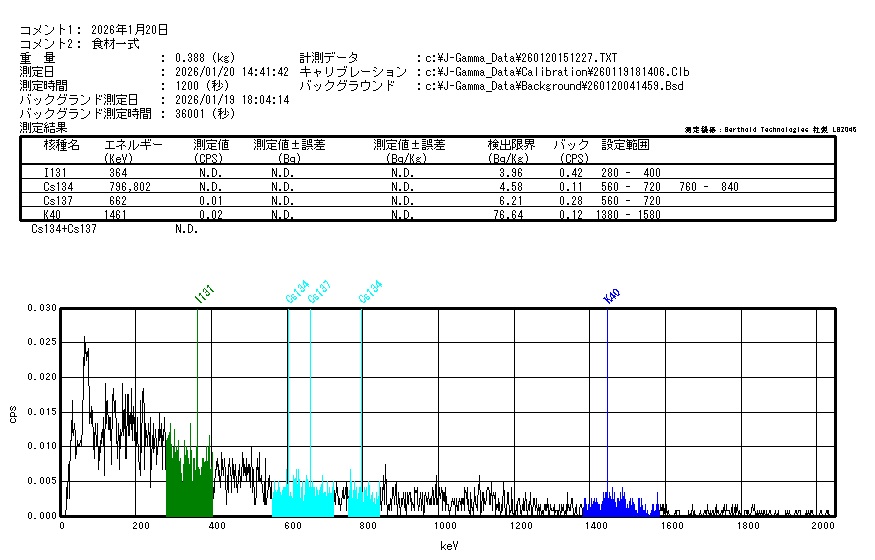Select the green I131 region in the spectrum
Screen dimensions: 875x560
189,480
